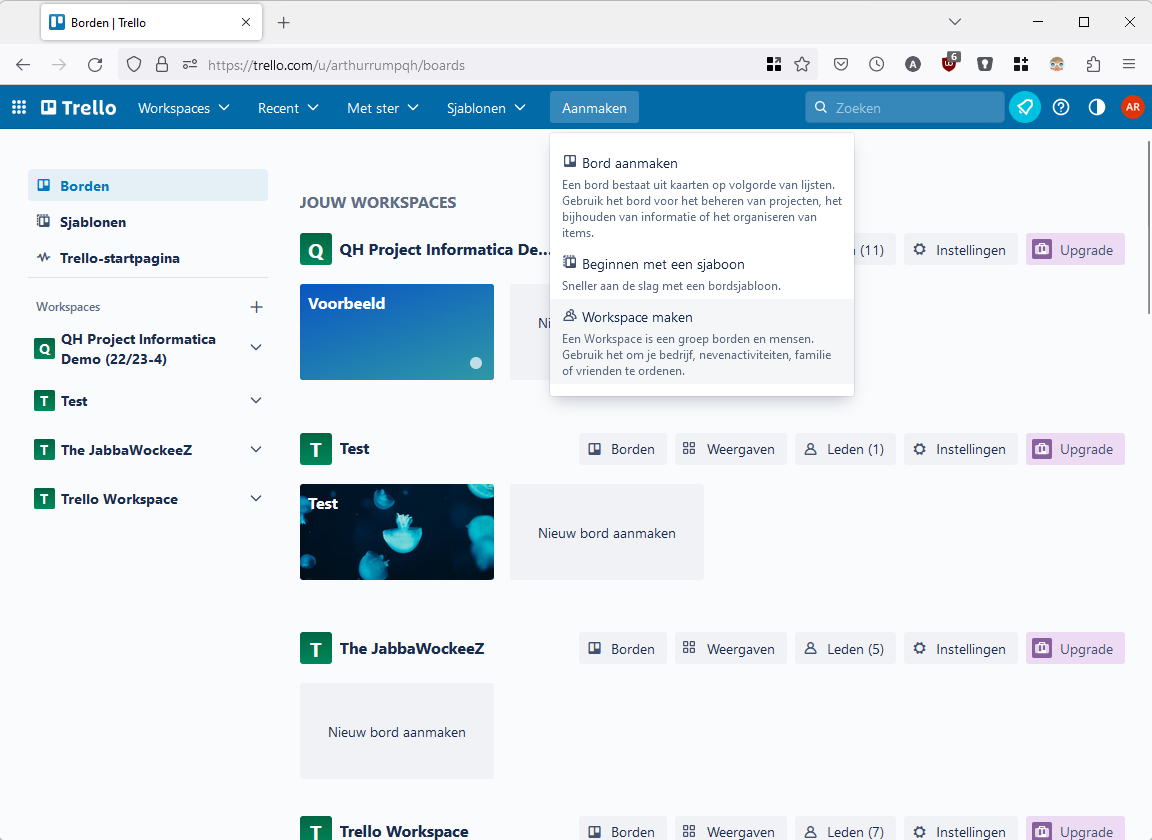Viewport: 1152px width, 840px height.
Task: Open notifications via the rocket icon
Action: click(x=1024, y=108)
